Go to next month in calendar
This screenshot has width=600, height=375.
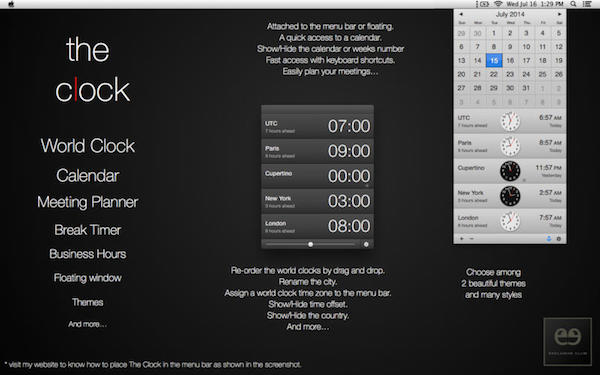(x=559, y=14)
